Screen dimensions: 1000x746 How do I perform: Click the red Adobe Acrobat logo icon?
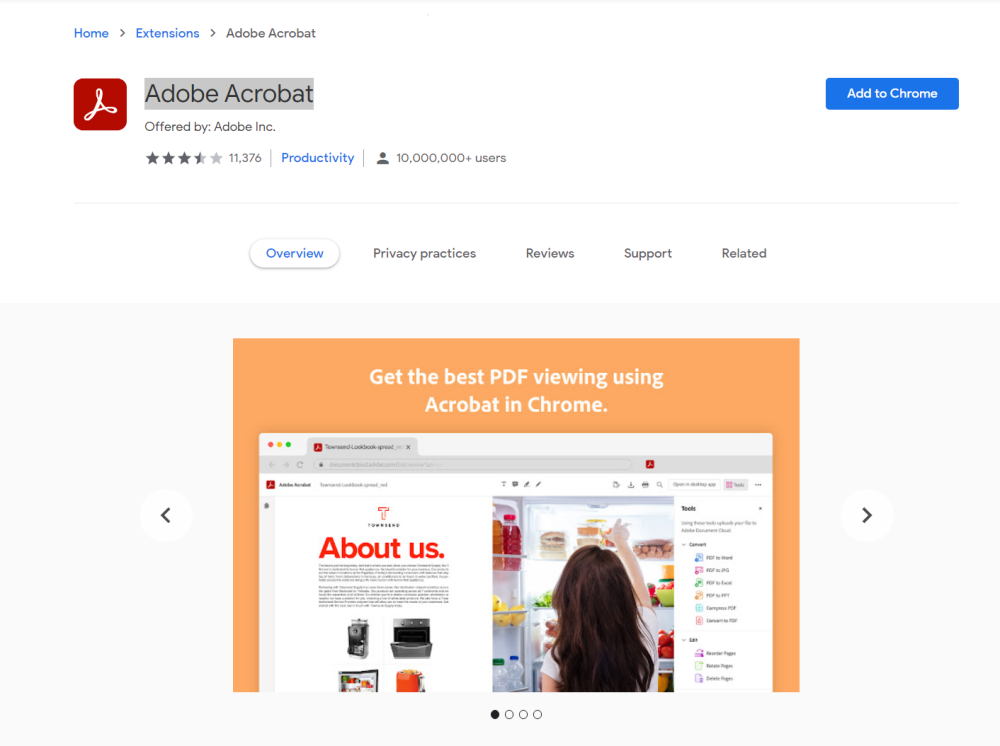point(100,105)
